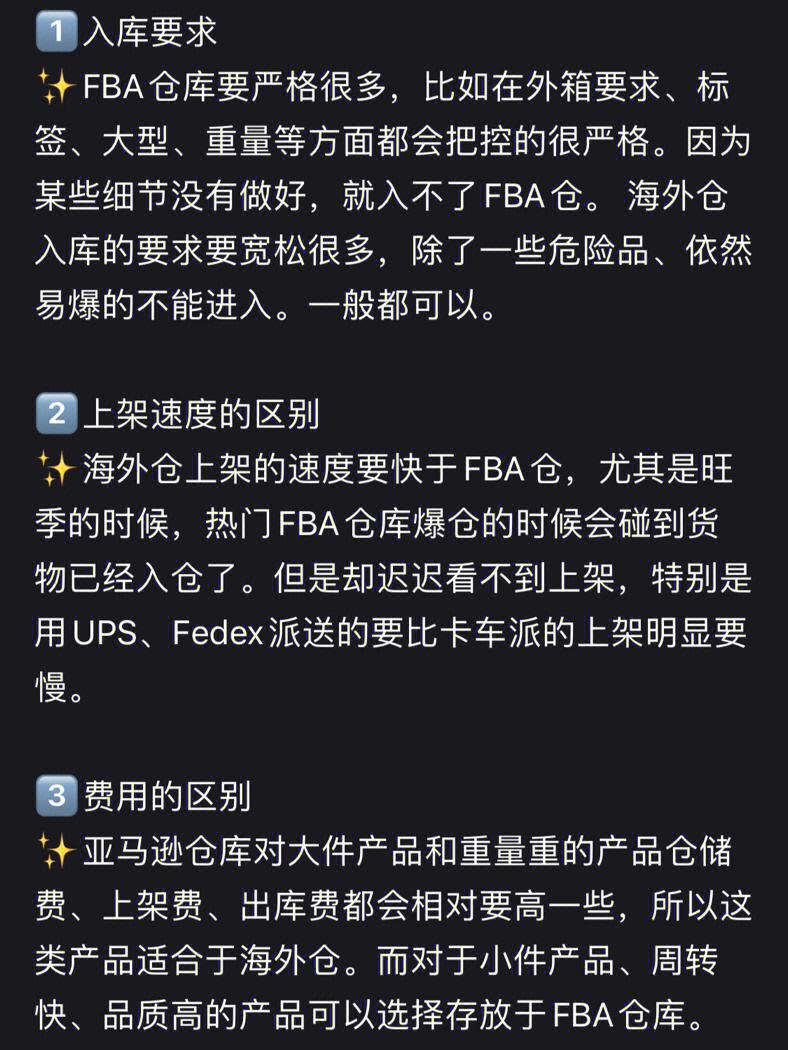
Task: Click the phrase 易爆的不能进入
Action: point(153,305)
